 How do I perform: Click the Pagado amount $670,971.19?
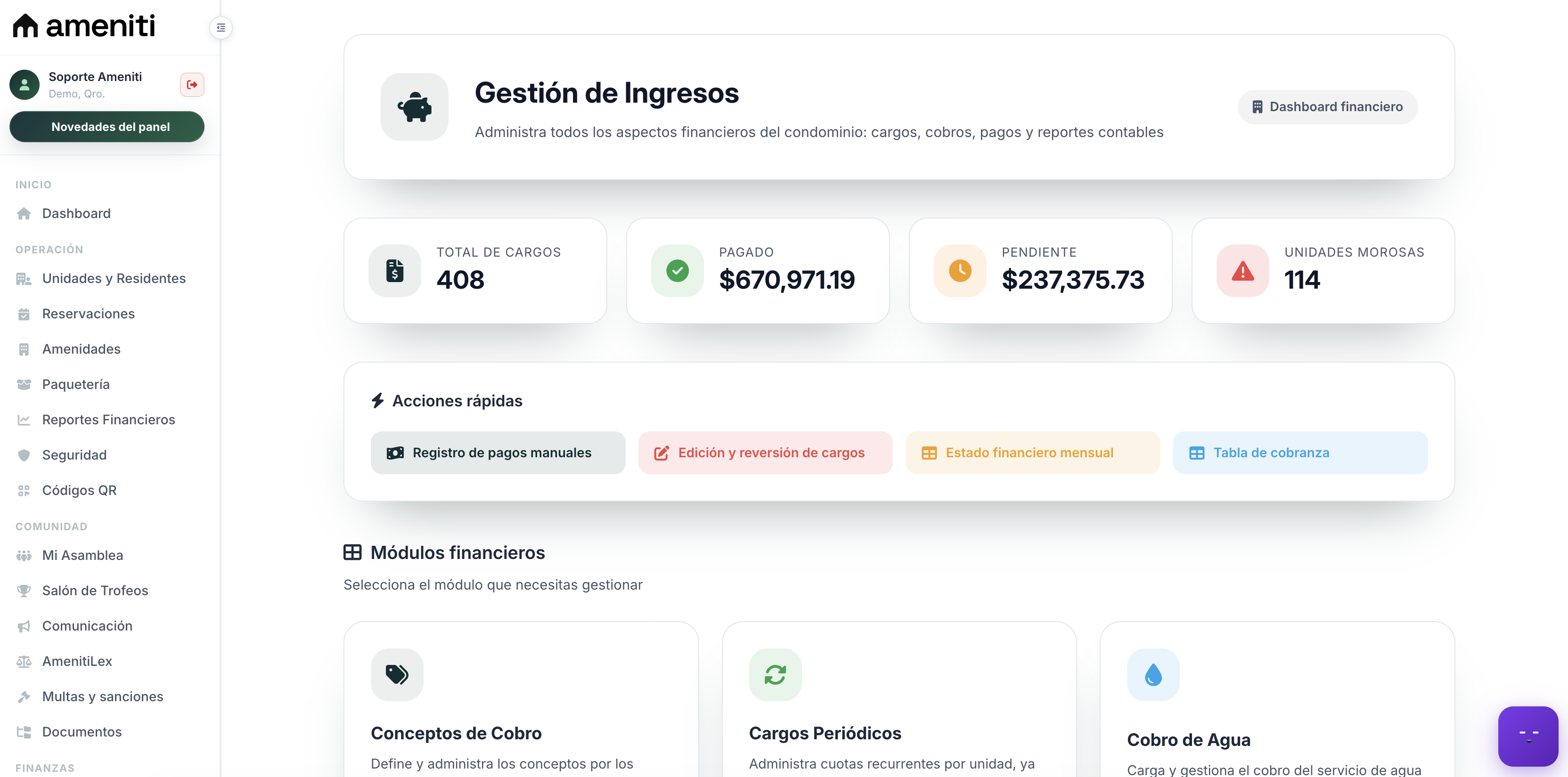(787, 280)
